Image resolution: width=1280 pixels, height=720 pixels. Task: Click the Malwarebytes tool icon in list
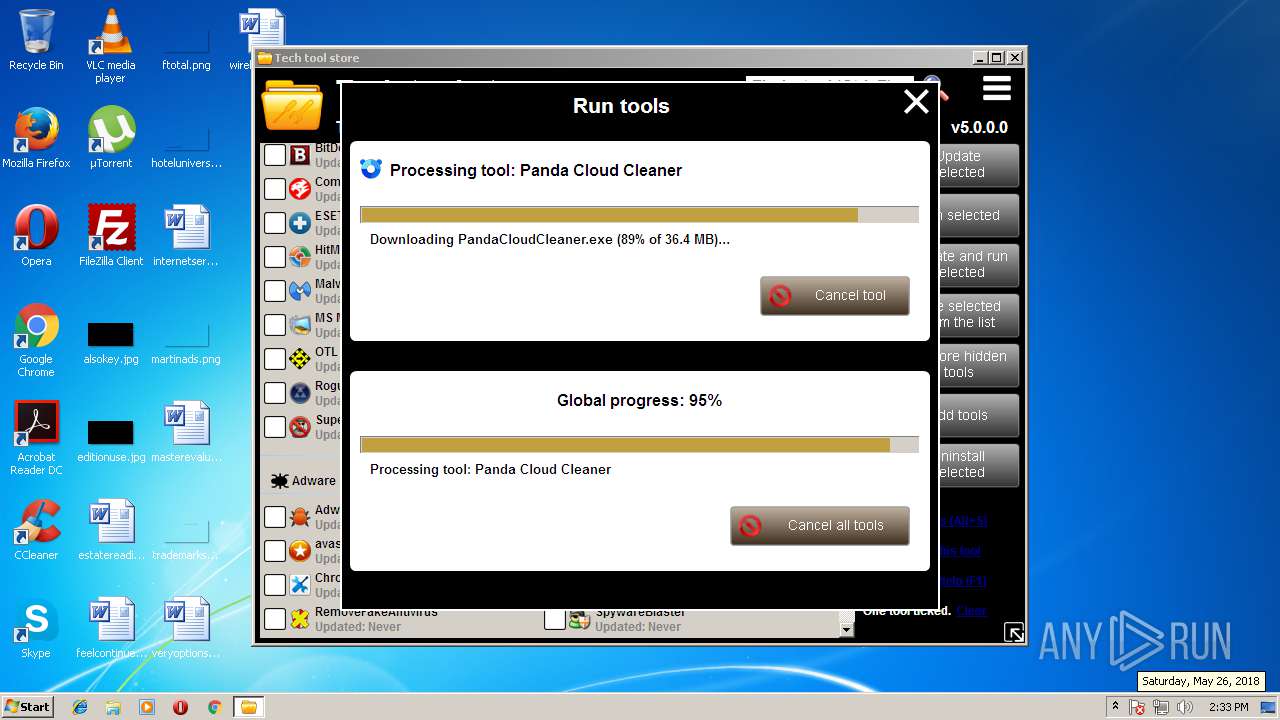click(300, 291)
